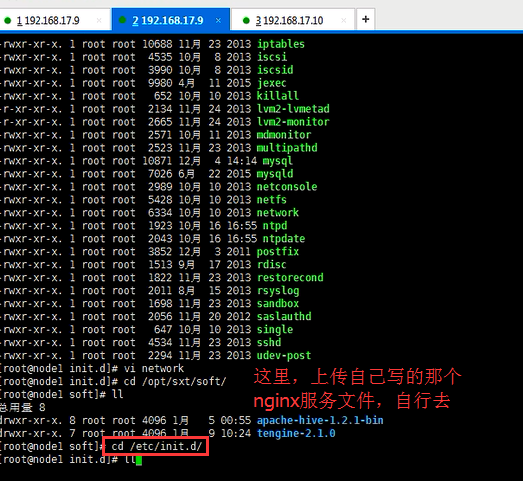Click the netconsole file name

(287, 187)
